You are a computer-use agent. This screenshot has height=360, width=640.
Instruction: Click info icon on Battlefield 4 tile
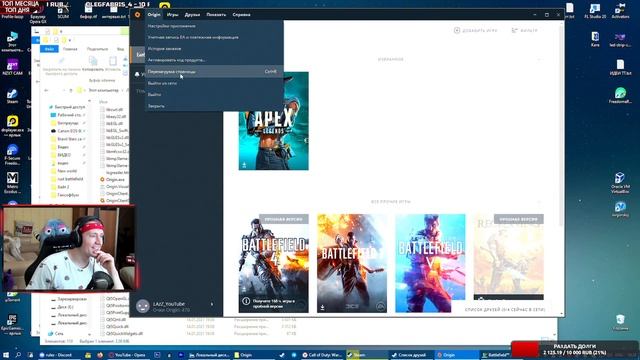tap(246, 301)
